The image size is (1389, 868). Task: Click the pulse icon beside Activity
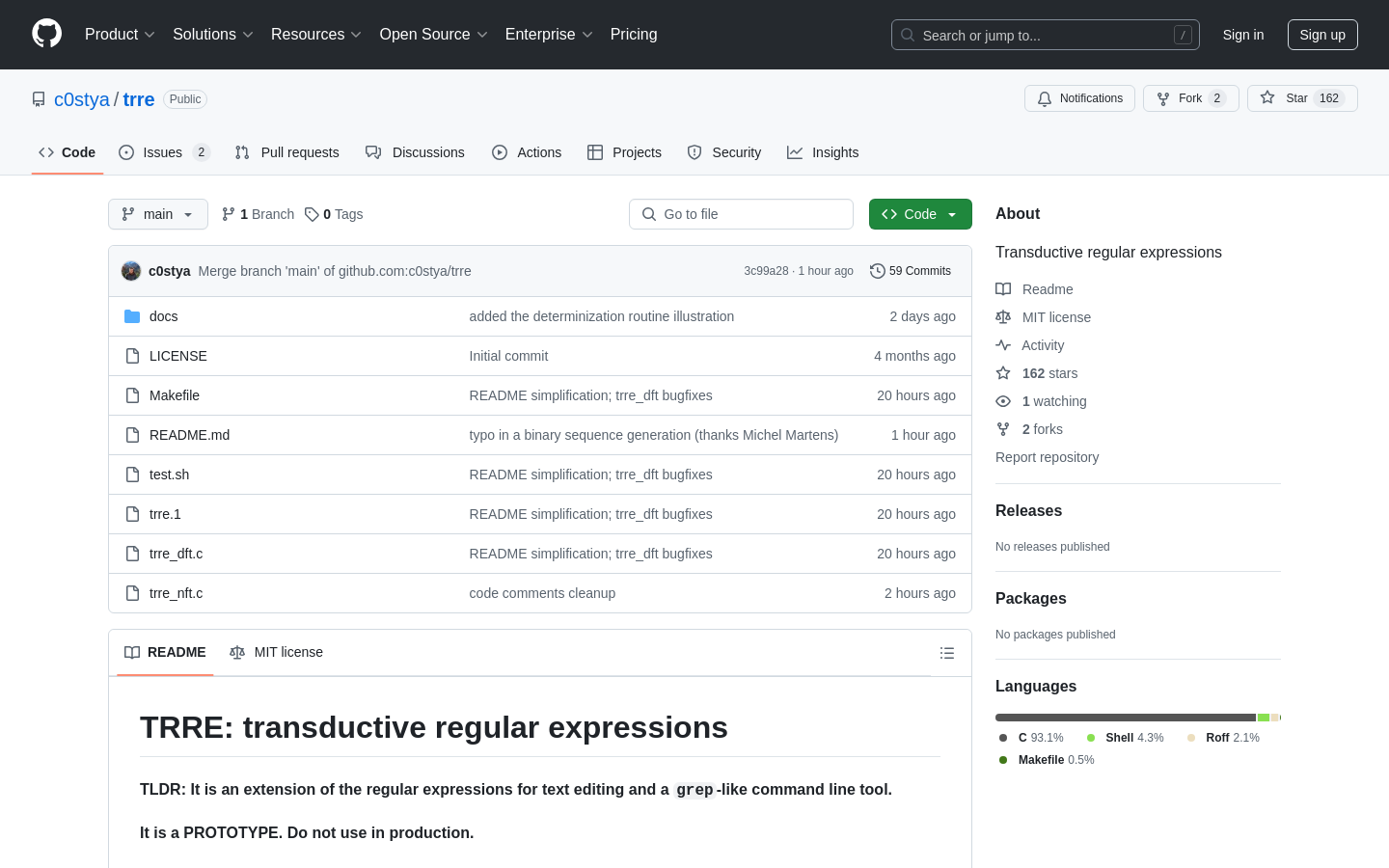pyautogui.click(x=1003, y=345)
